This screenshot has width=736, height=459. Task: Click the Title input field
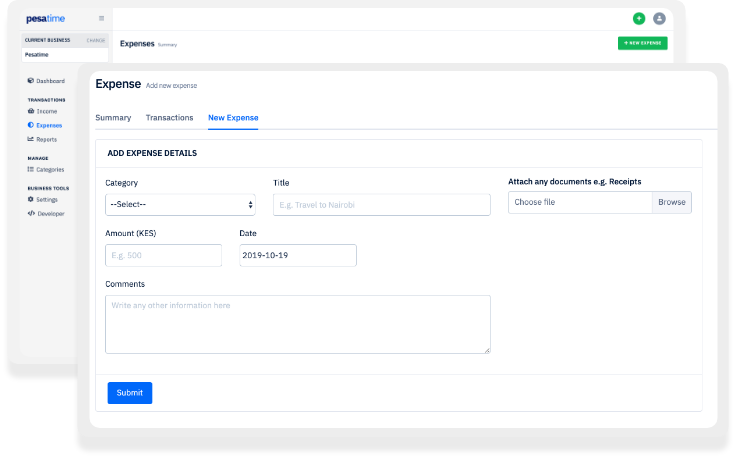[382, 205]
